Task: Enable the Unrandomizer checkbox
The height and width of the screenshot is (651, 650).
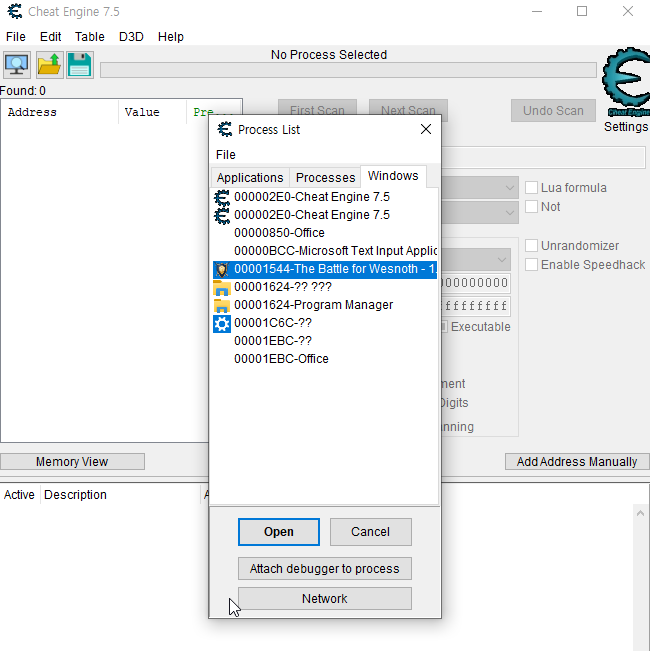Action: (x=531, y=245)
